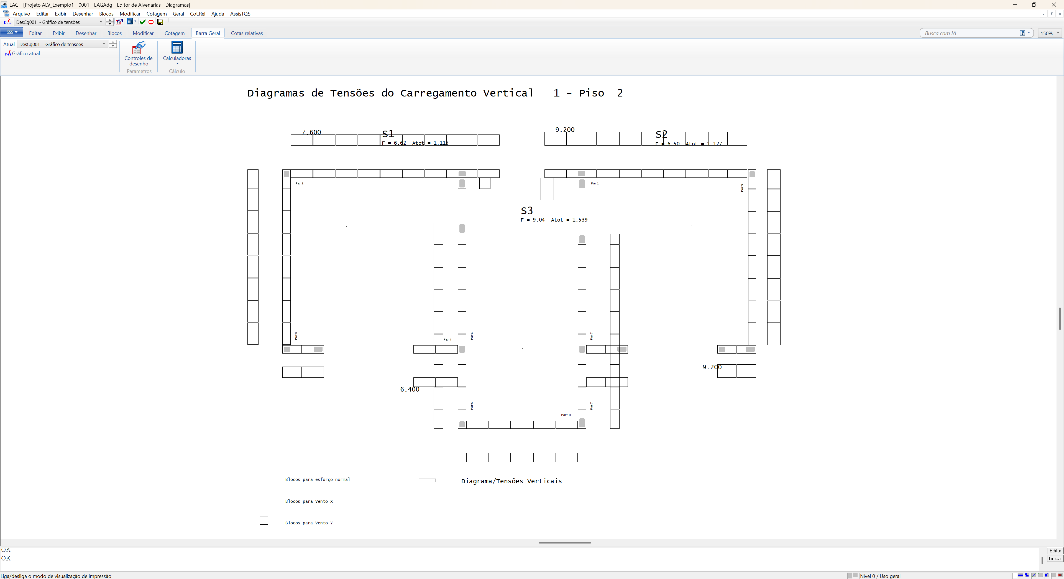The height and width of the screenshot is (579, 1064).
Task: Click the blue line status bar icon
Action: pyautogui.click(x=1020, y=575)
